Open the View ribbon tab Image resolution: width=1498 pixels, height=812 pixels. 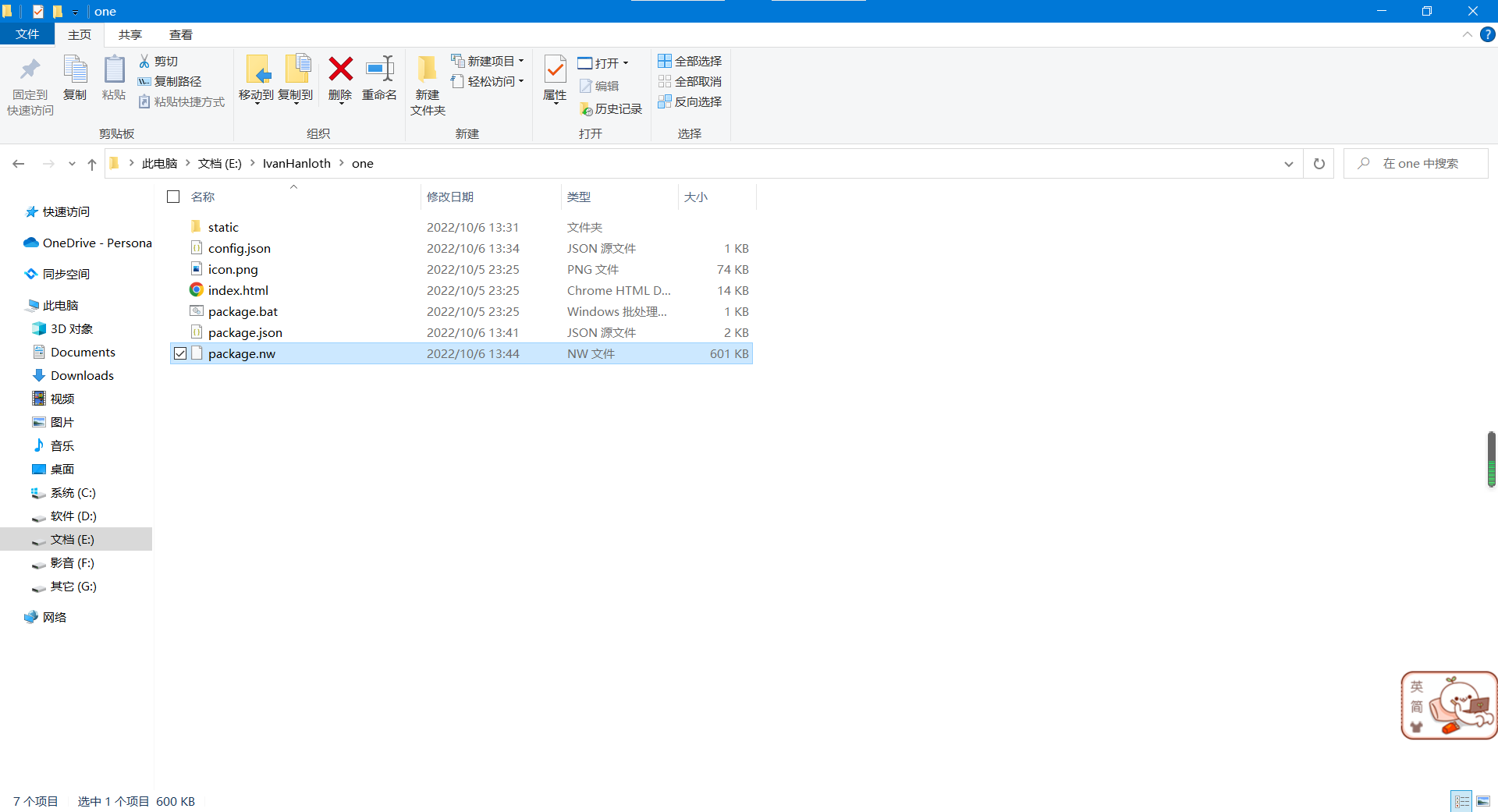click(x=181, y=35)
